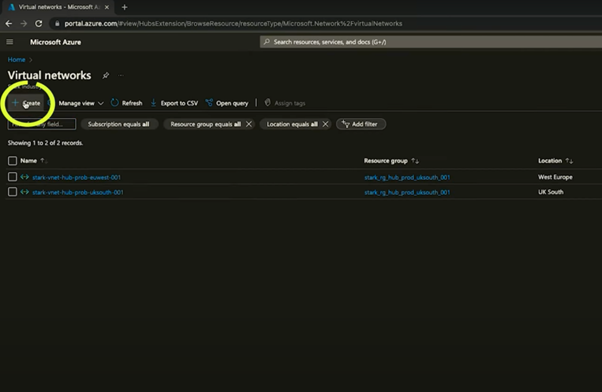This screenshot has height=392, width=602.
Task: Sort by the Location column header
Action: [x=550, y=160]
